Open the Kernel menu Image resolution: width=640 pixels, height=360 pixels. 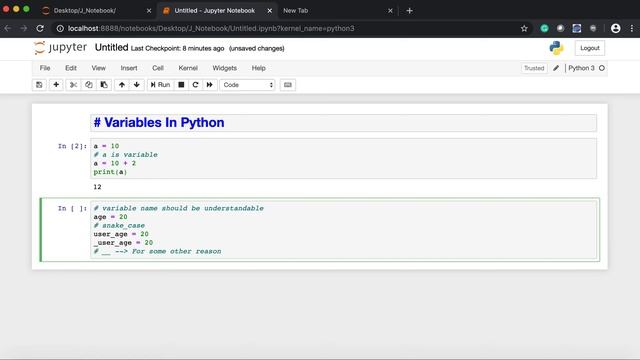coord(188,68)
